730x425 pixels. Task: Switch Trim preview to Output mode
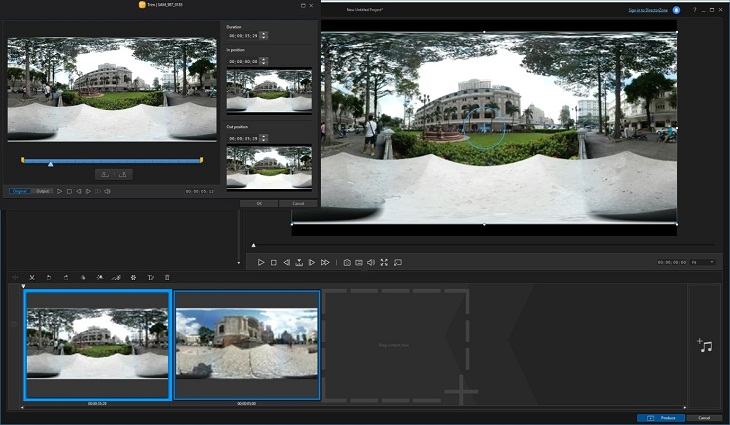[x=42, y=191]
